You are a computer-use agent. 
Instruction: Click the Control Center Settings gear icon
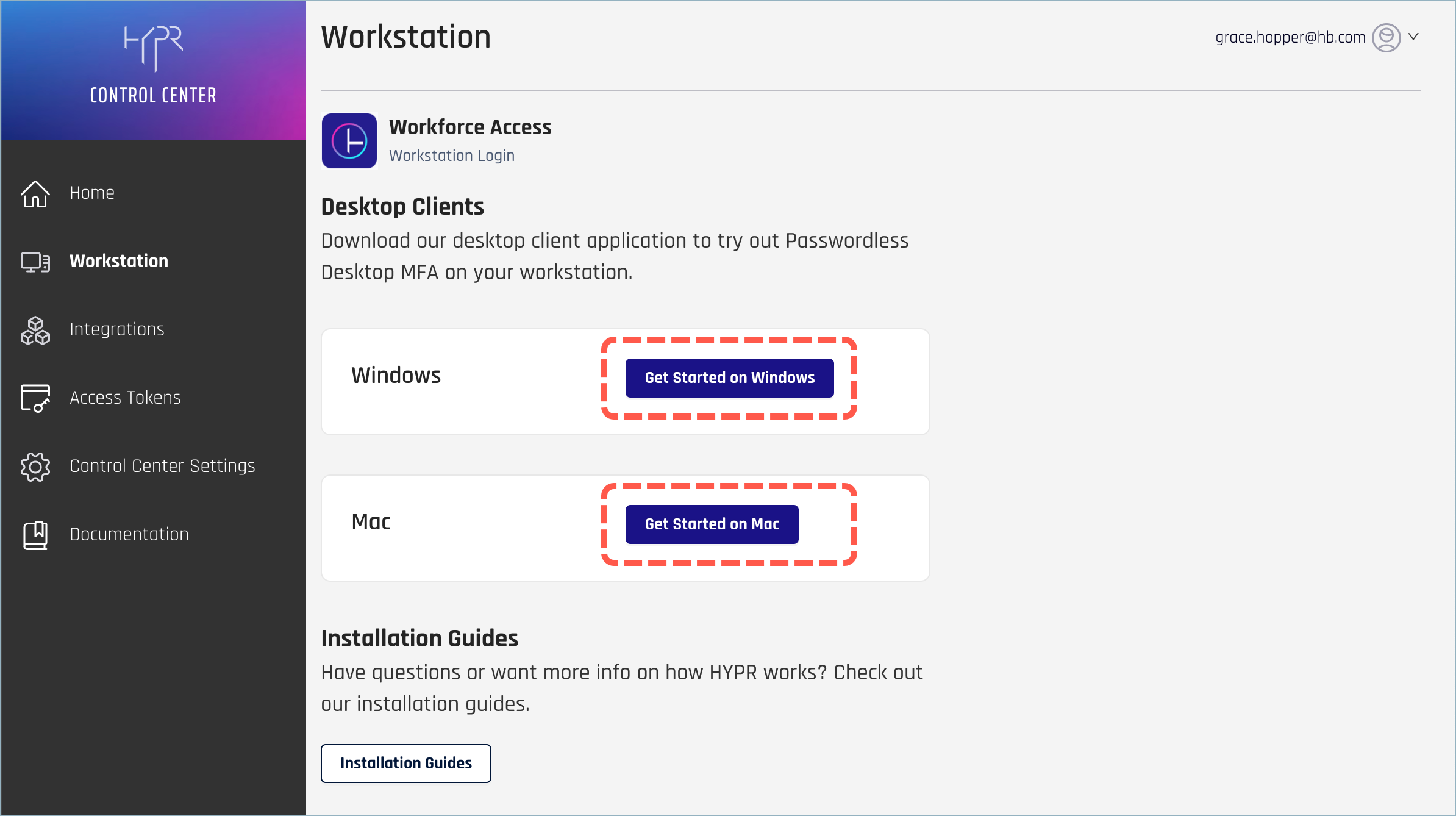[x=35, y=467]
